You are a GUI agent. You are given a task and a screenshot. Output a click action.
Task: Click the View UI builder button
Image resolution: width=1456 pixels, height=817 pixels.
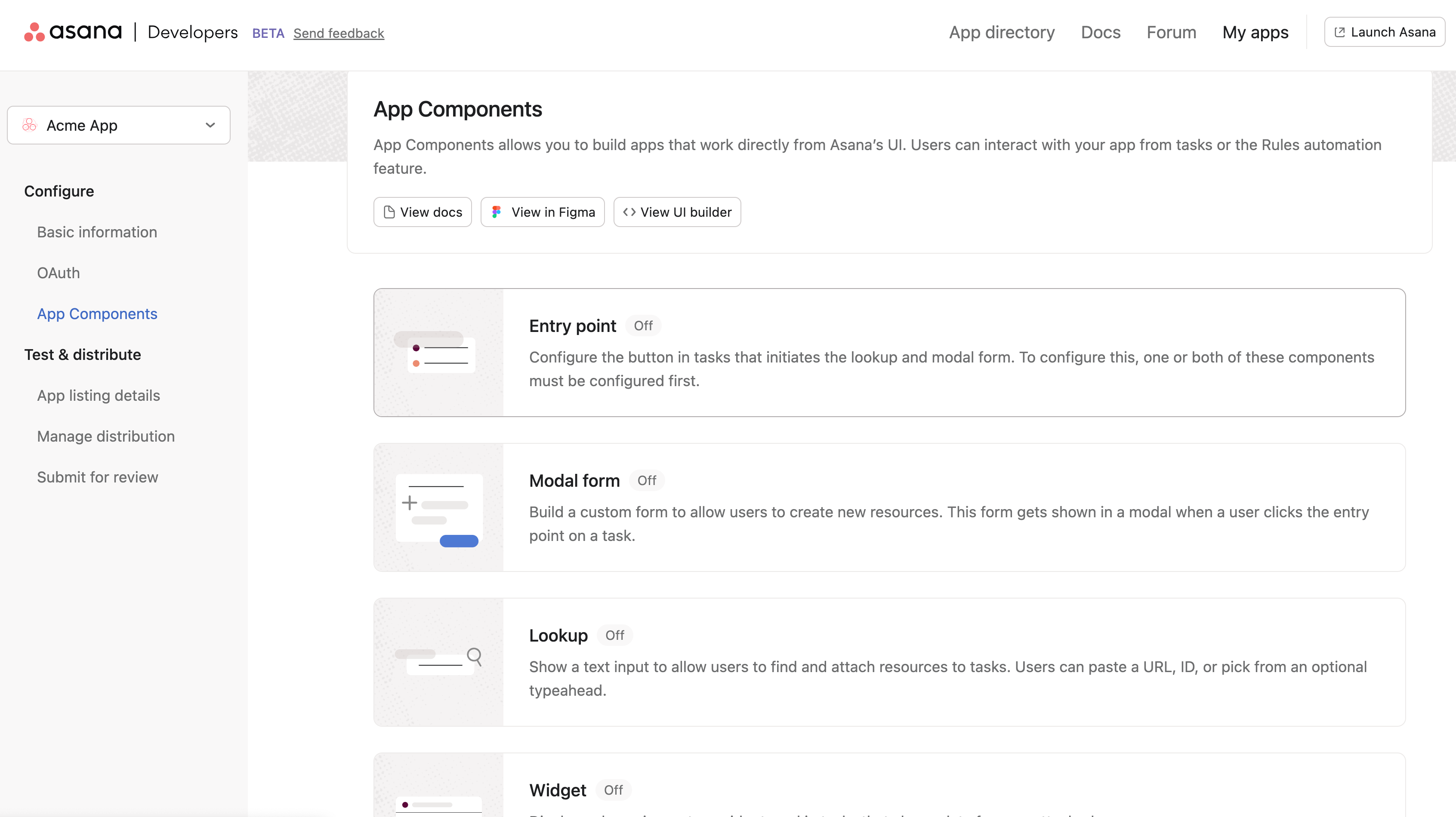coord(676,212)
